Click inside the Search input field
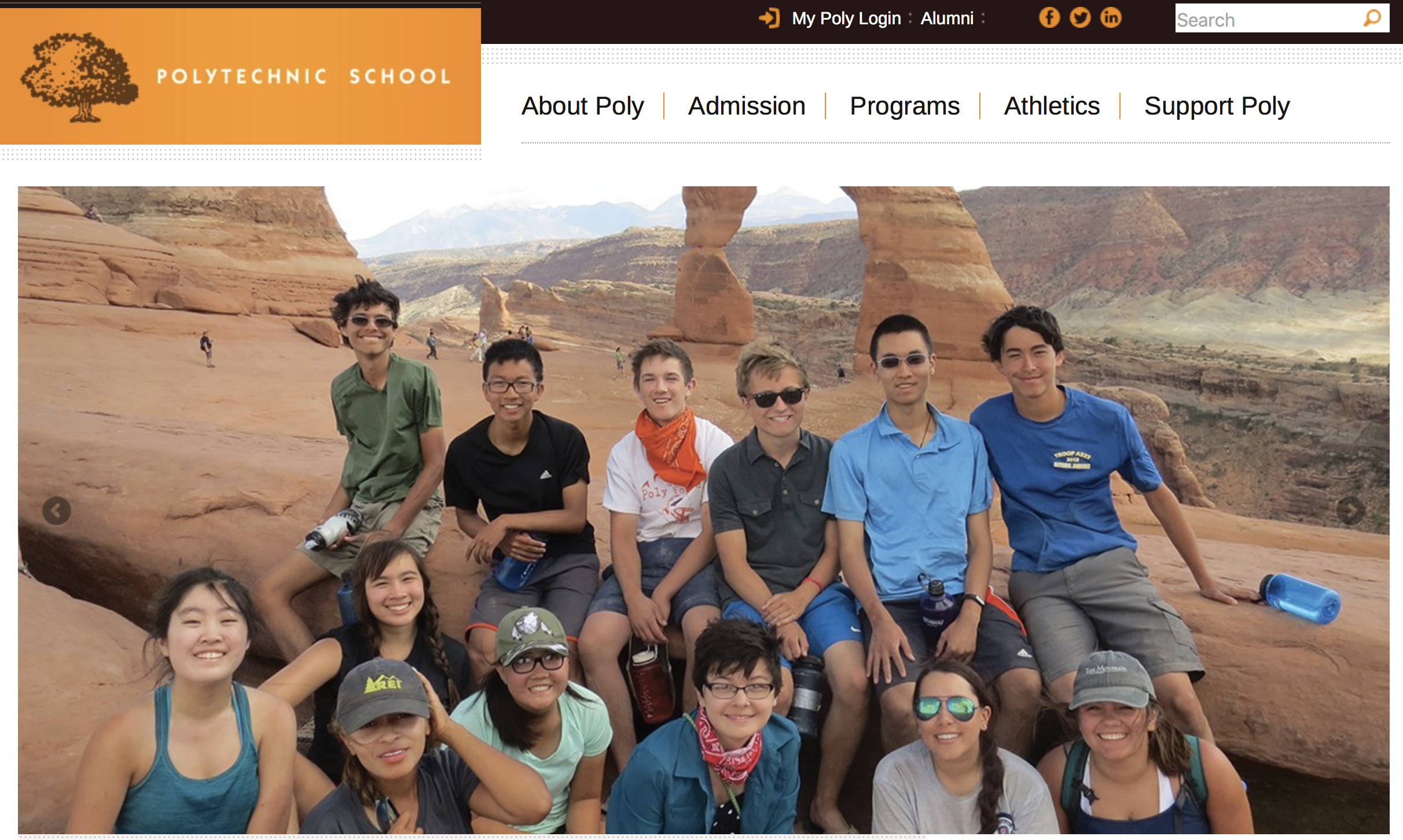The width and height of the screenshot is (1403, 840). [1268, 19]
